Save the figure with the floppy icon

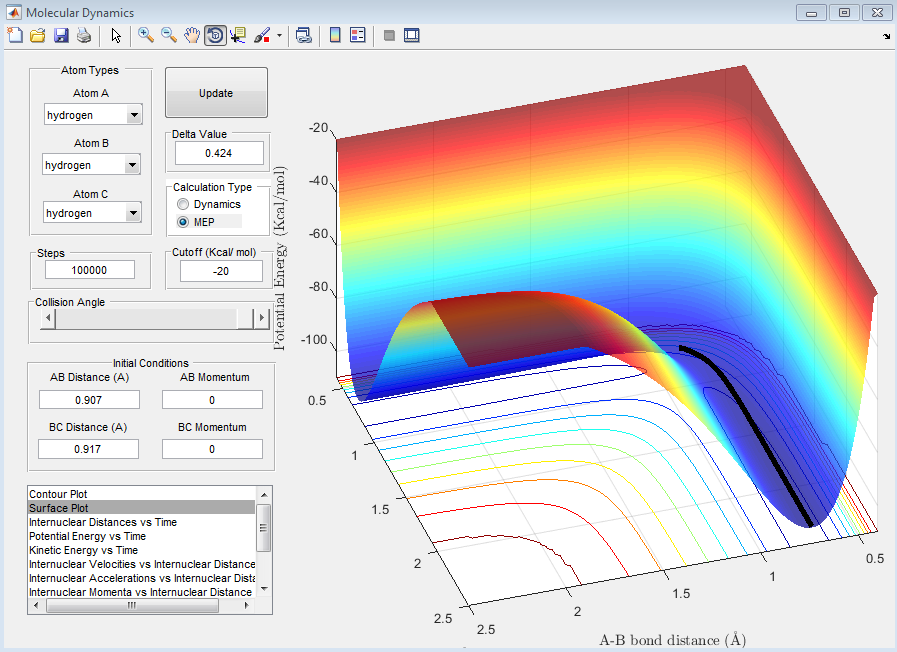click(60, 36)
